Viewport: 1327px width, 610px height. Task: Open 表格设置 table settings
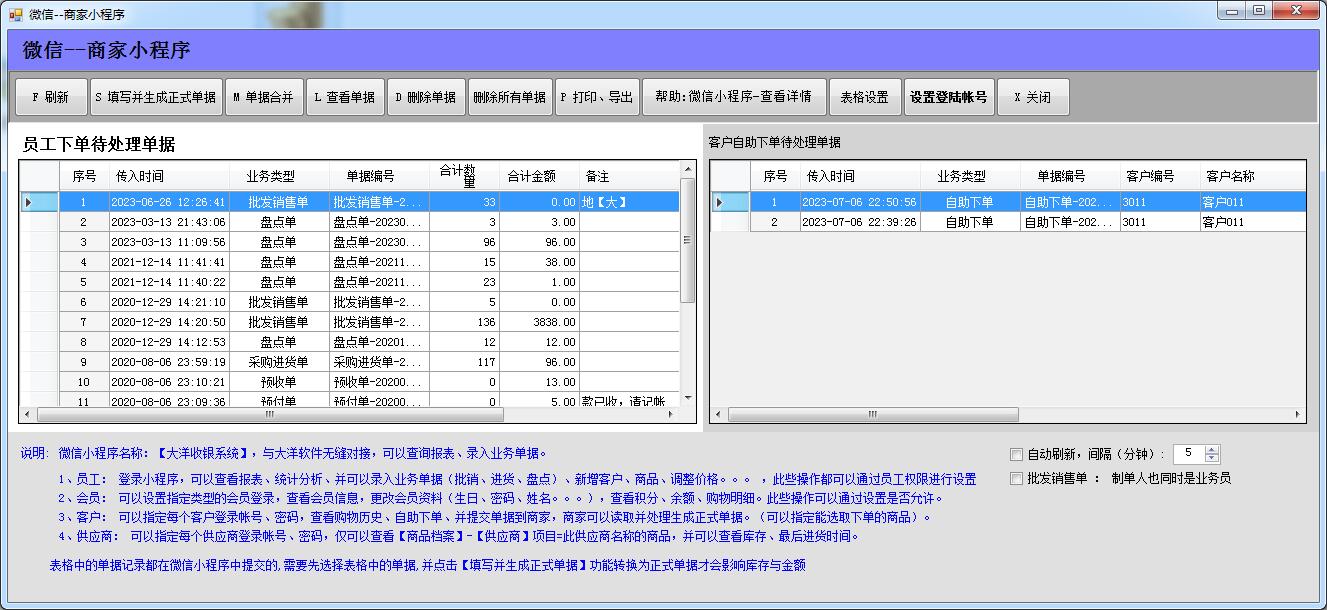click(865, 97)
